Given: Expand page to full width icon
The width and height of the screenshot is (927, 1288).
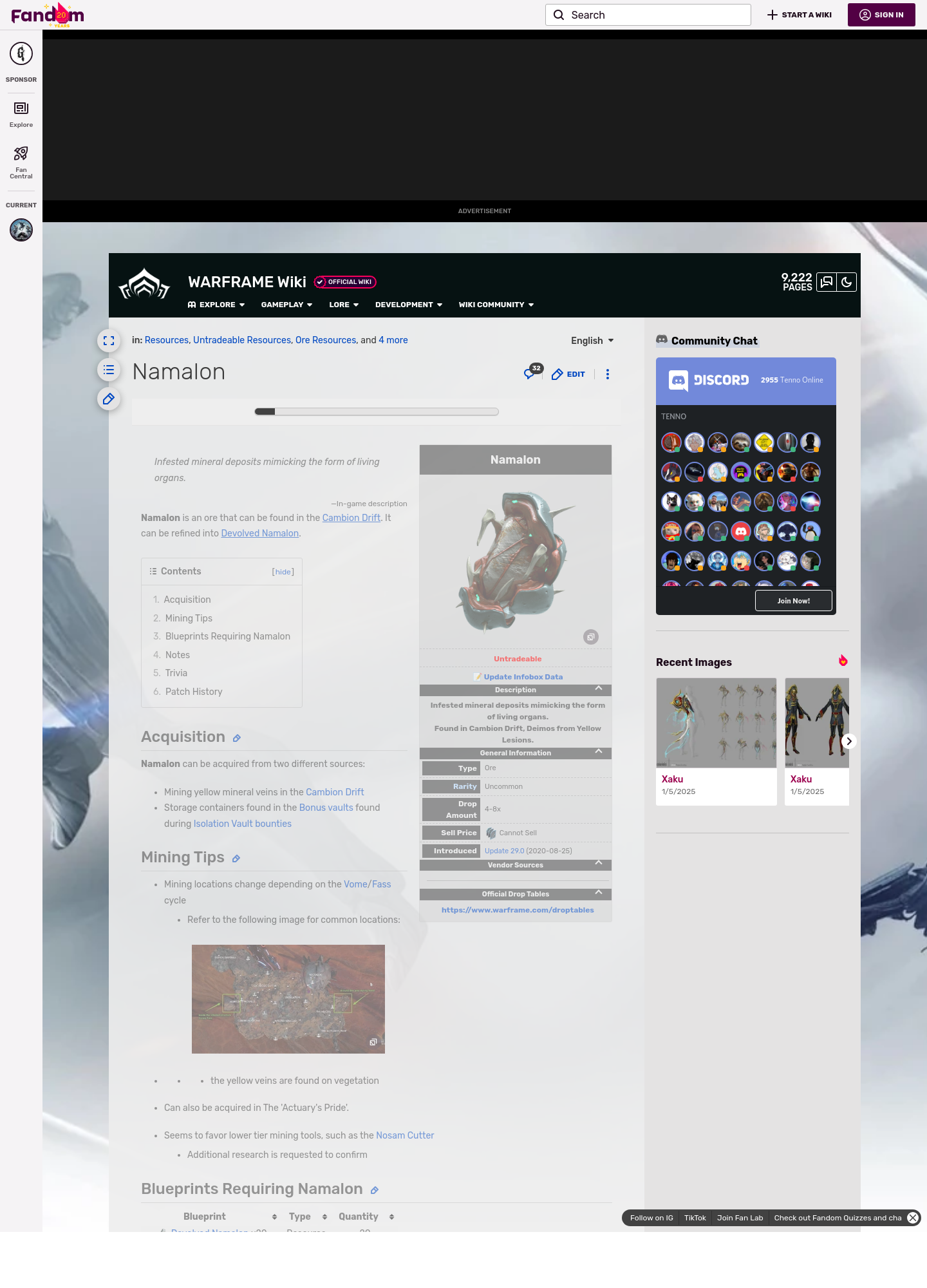Looking at the screenshot, I should [109, 341].
